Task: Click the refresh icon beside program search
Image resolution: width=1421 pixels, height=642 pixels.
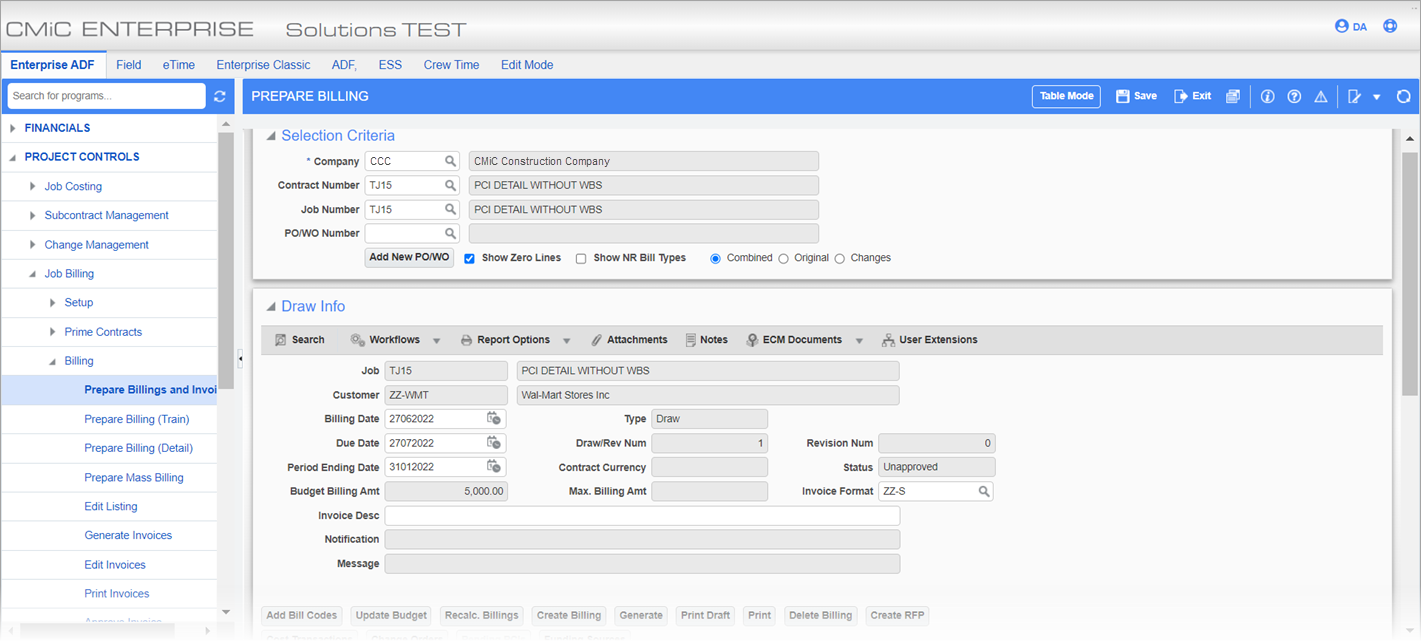Action: point(220,96)
